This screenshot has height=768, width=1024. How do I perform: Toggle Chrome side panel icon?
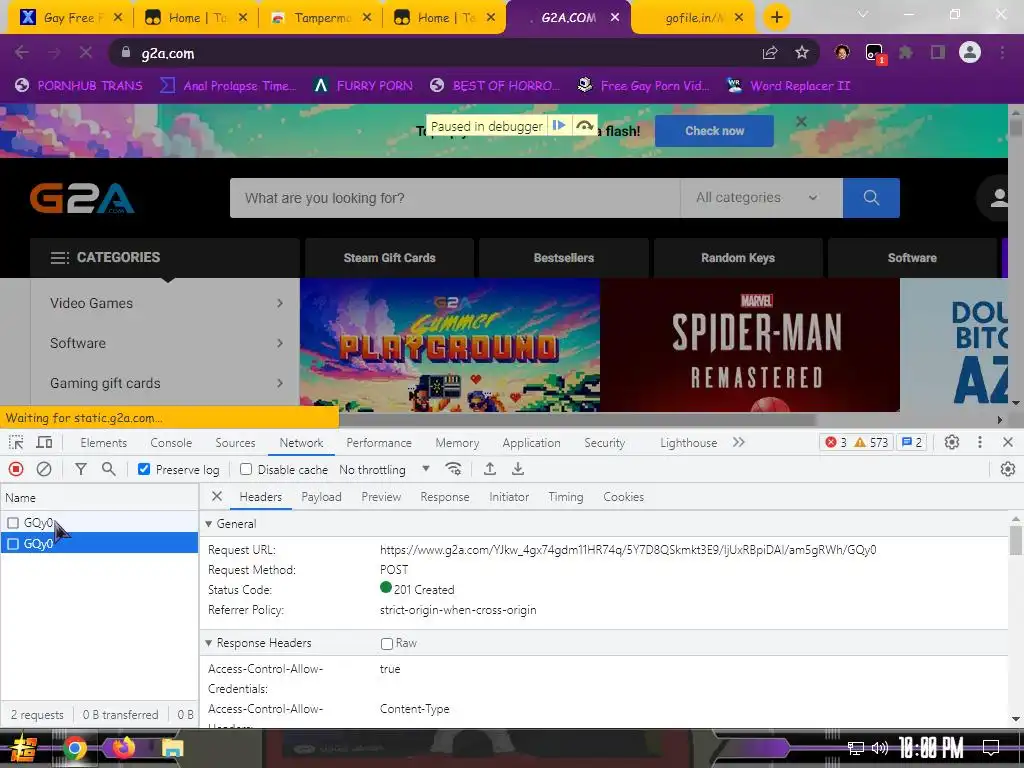(x=938, y=53)
